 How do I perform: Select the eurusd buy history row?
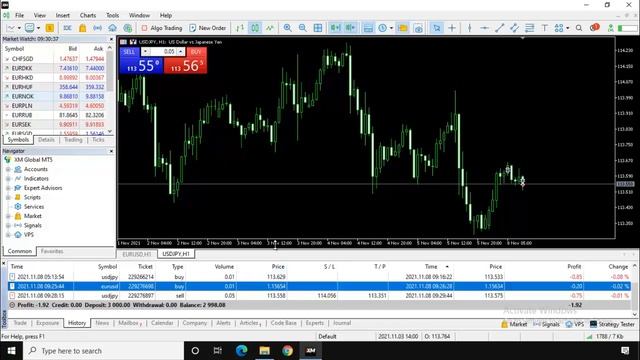[319, 286]
